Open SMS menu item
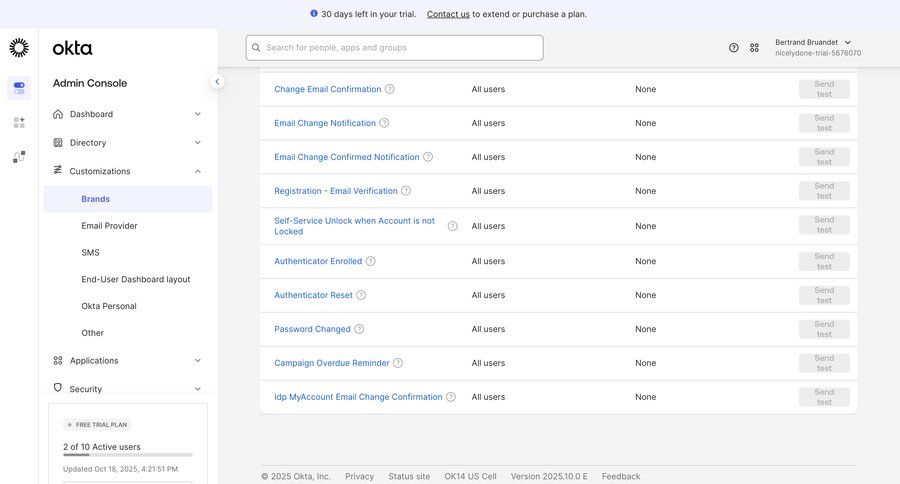900x484 pixels. tap(90, 253)
